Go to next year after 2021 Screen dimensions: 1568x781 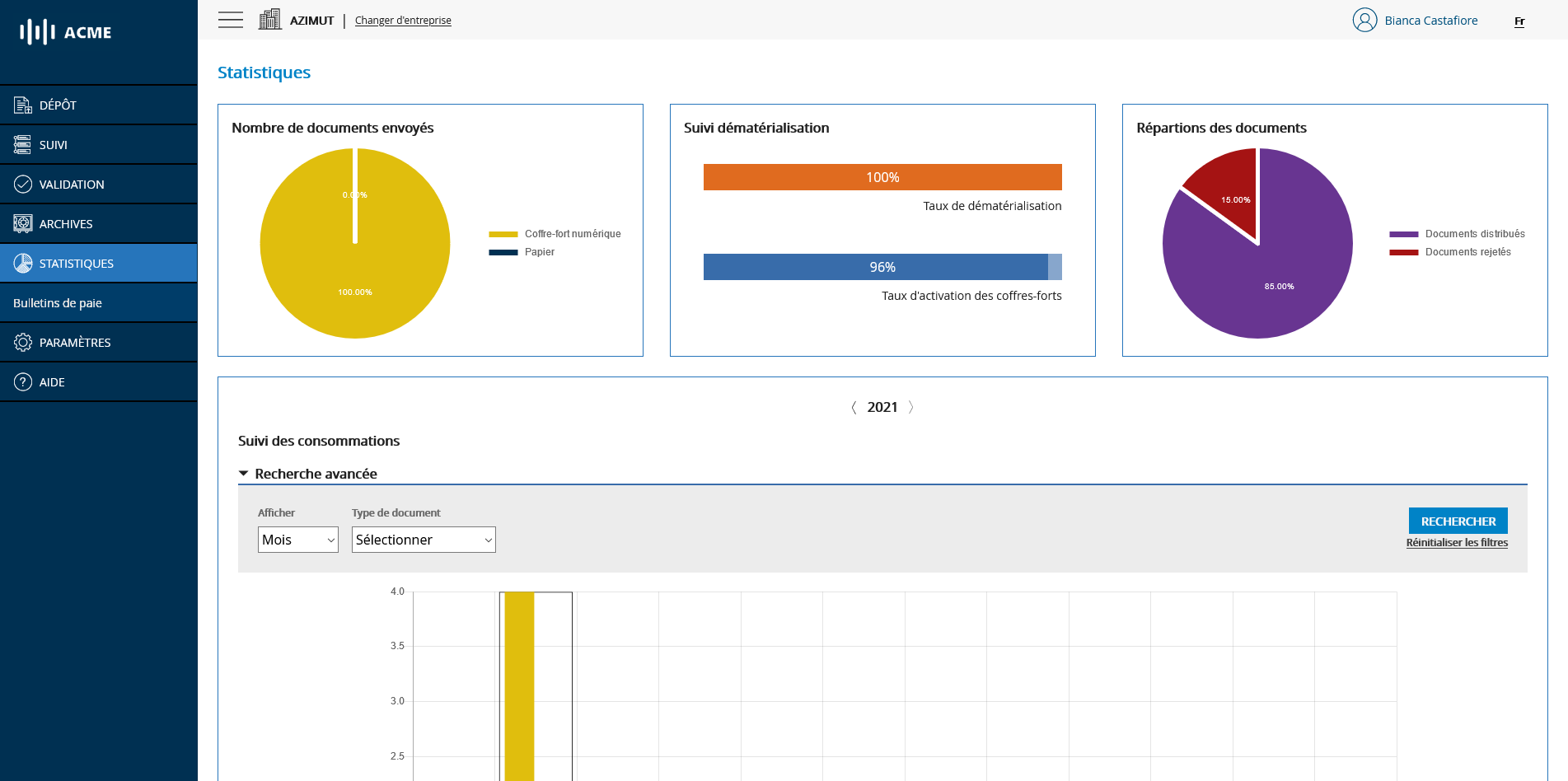(910, 407)
